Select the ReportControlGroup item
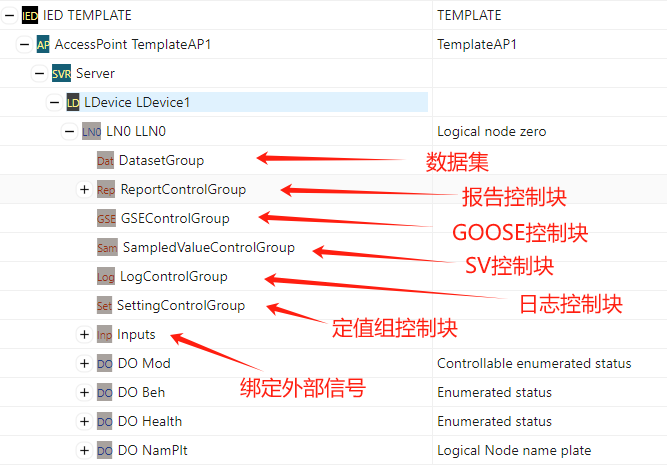The width and height of the screenshot is (667, 465). 183,189
